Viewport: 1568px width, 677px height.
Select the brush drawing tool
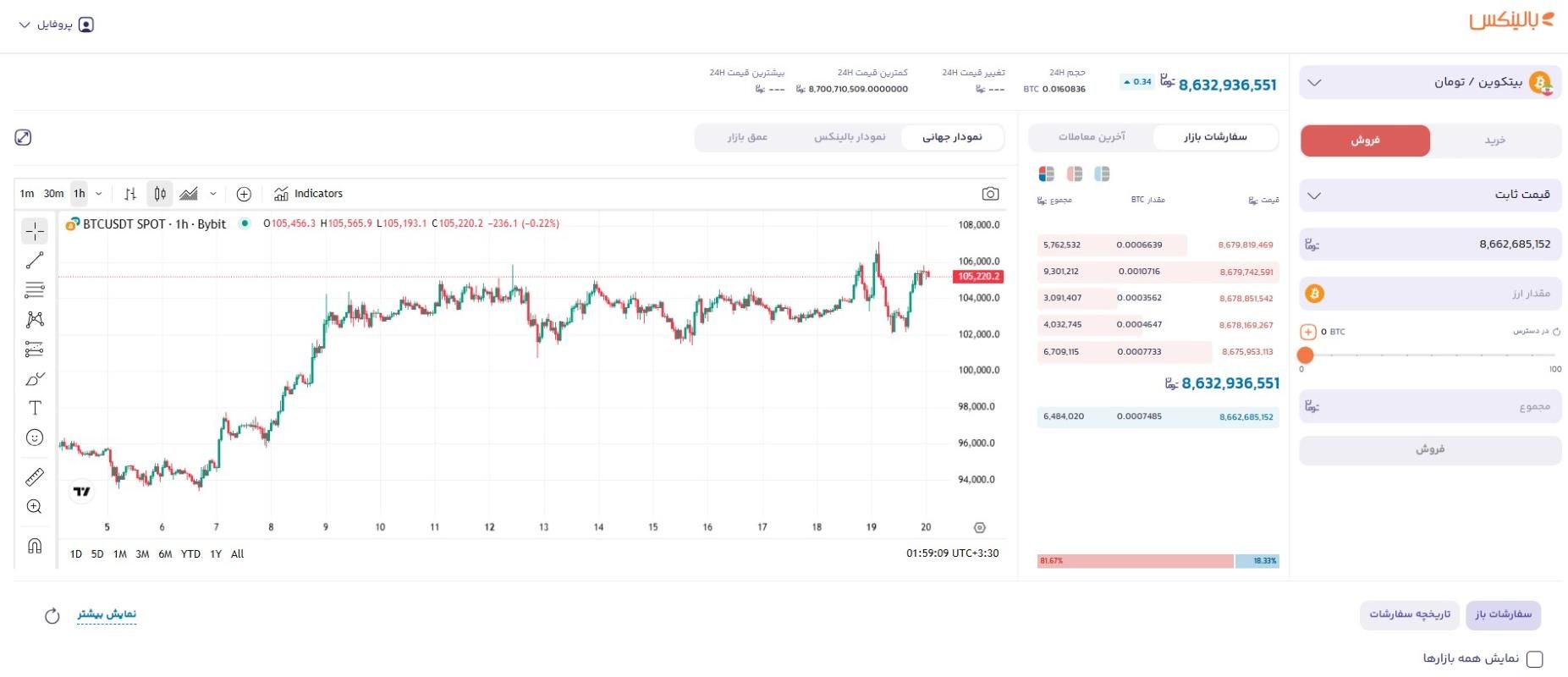point(35,378)
